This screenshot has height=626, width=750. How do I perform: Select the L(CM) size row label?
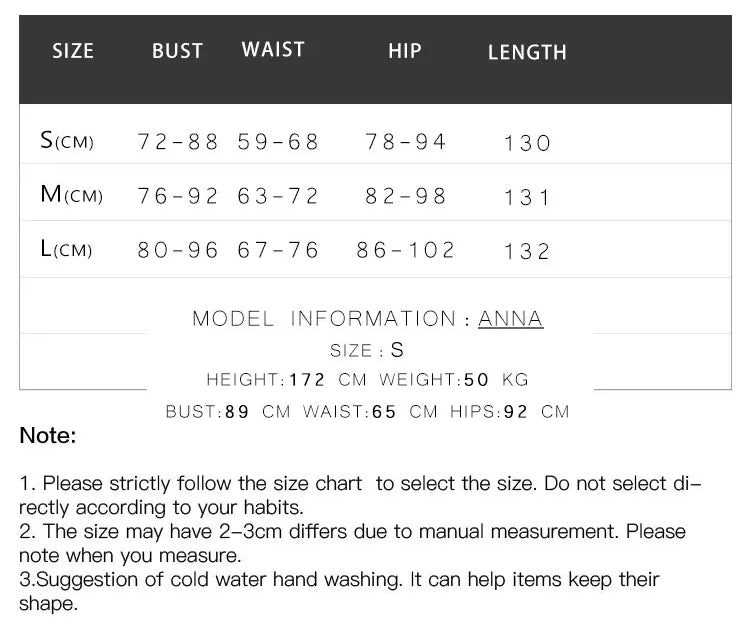click(66, 249)
